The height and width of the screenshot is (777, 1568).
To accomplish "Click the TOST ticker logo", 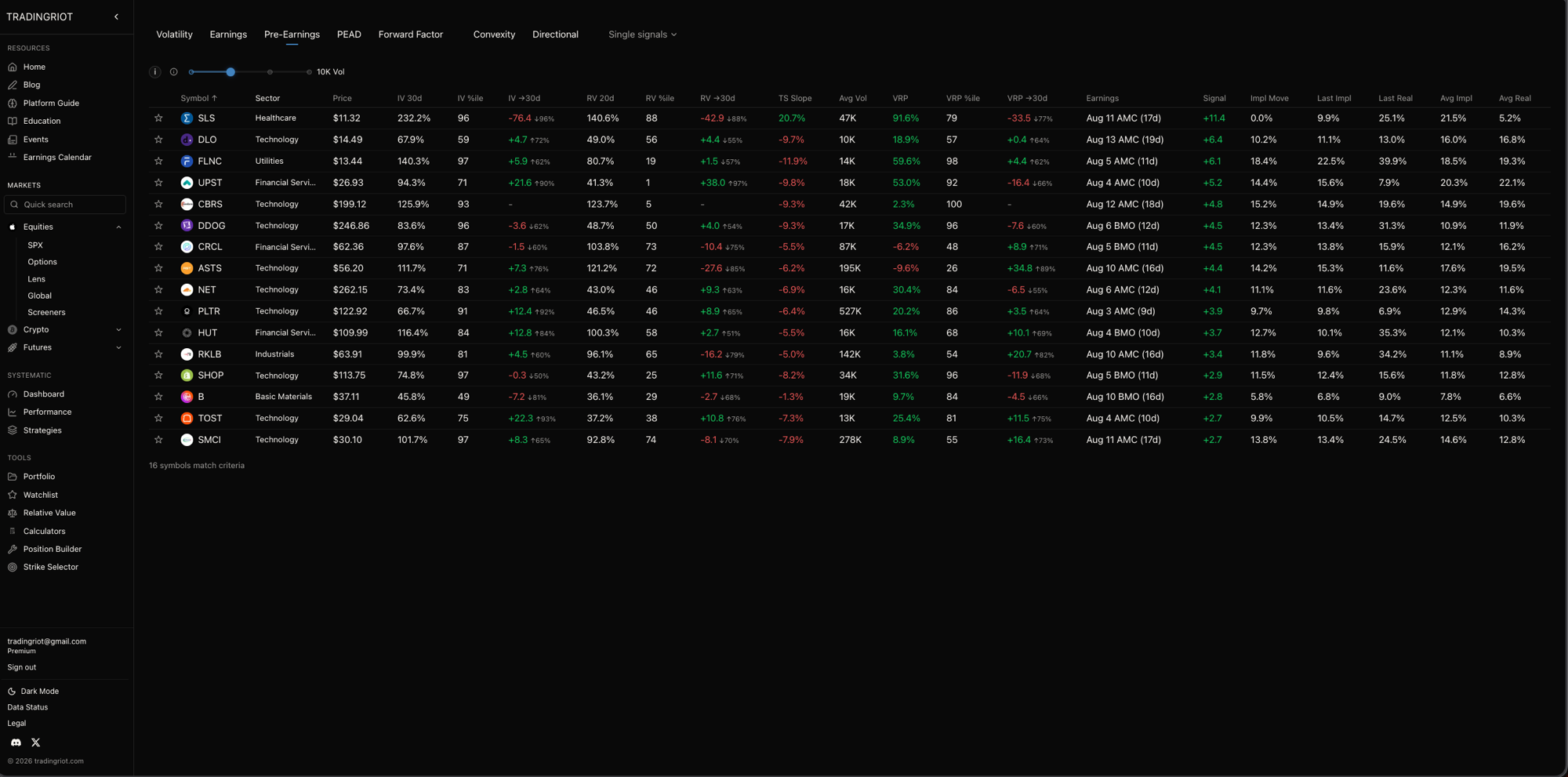I will point(187,419).
